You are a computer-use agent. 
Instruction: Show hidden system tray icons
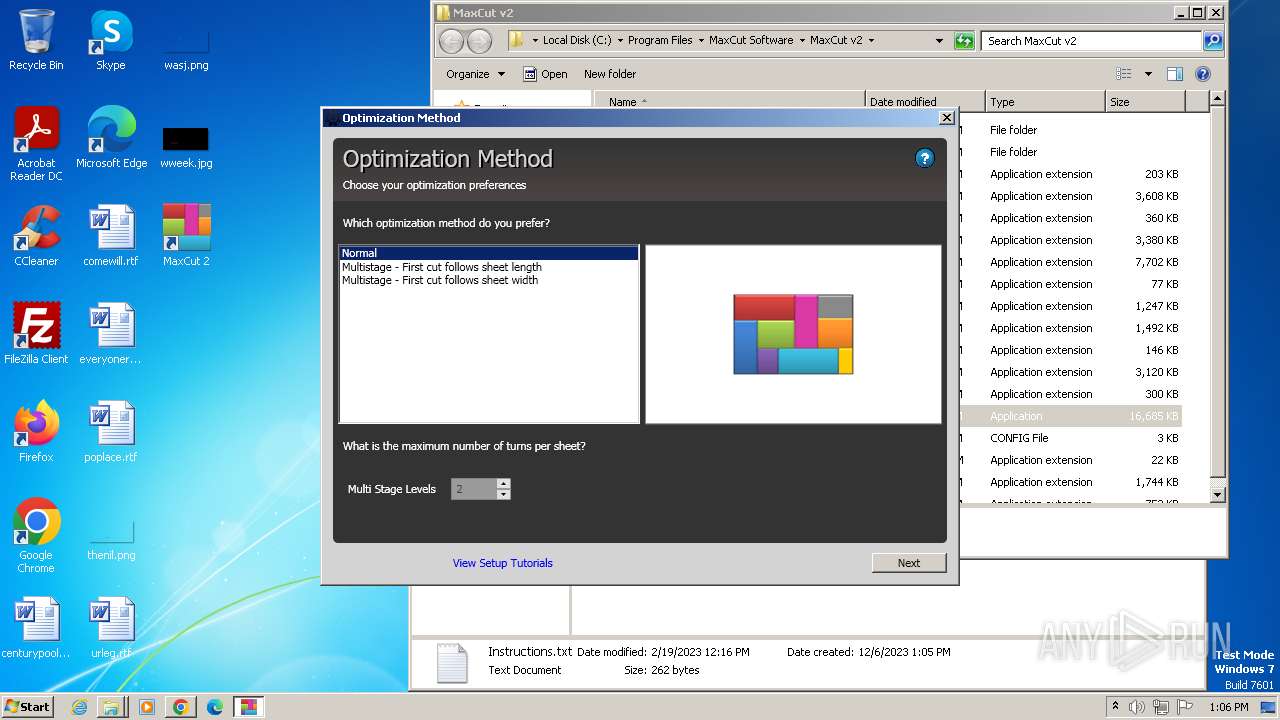tap(1115, 707)
